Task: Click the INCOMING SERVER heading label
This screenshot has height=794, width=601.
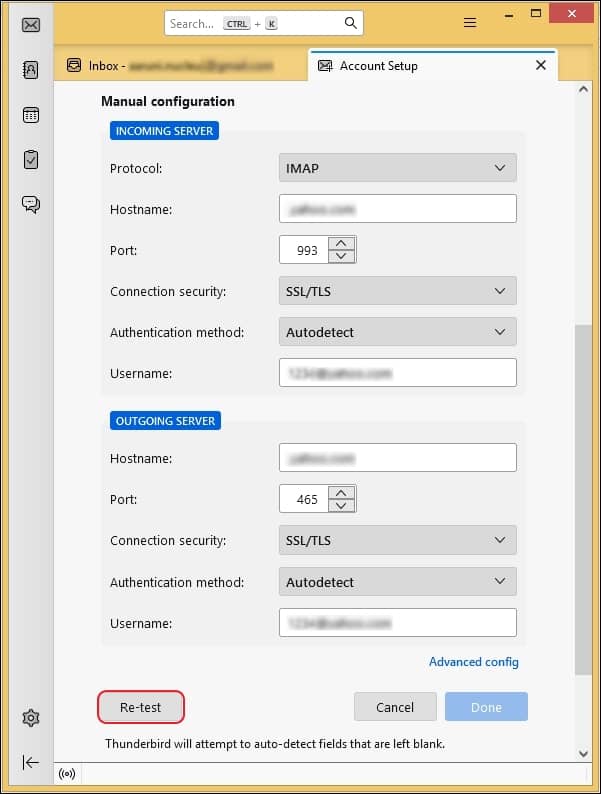Action: (164, 131)
